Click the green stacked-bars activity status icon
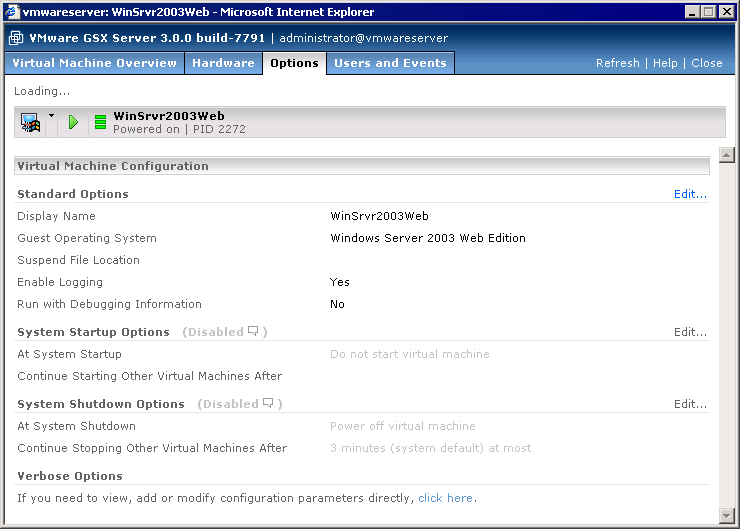This screenshot has height=532, width=745. 100,123
